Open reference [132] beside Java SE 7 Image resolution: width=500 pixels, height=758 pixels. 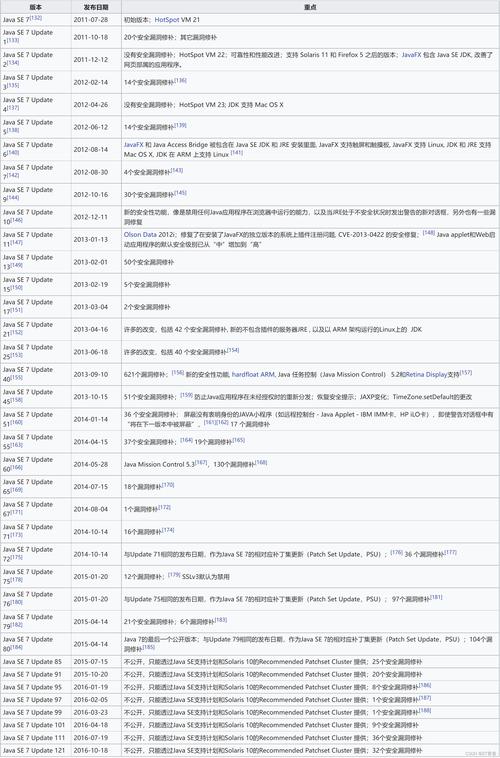[x=36, y=18]
